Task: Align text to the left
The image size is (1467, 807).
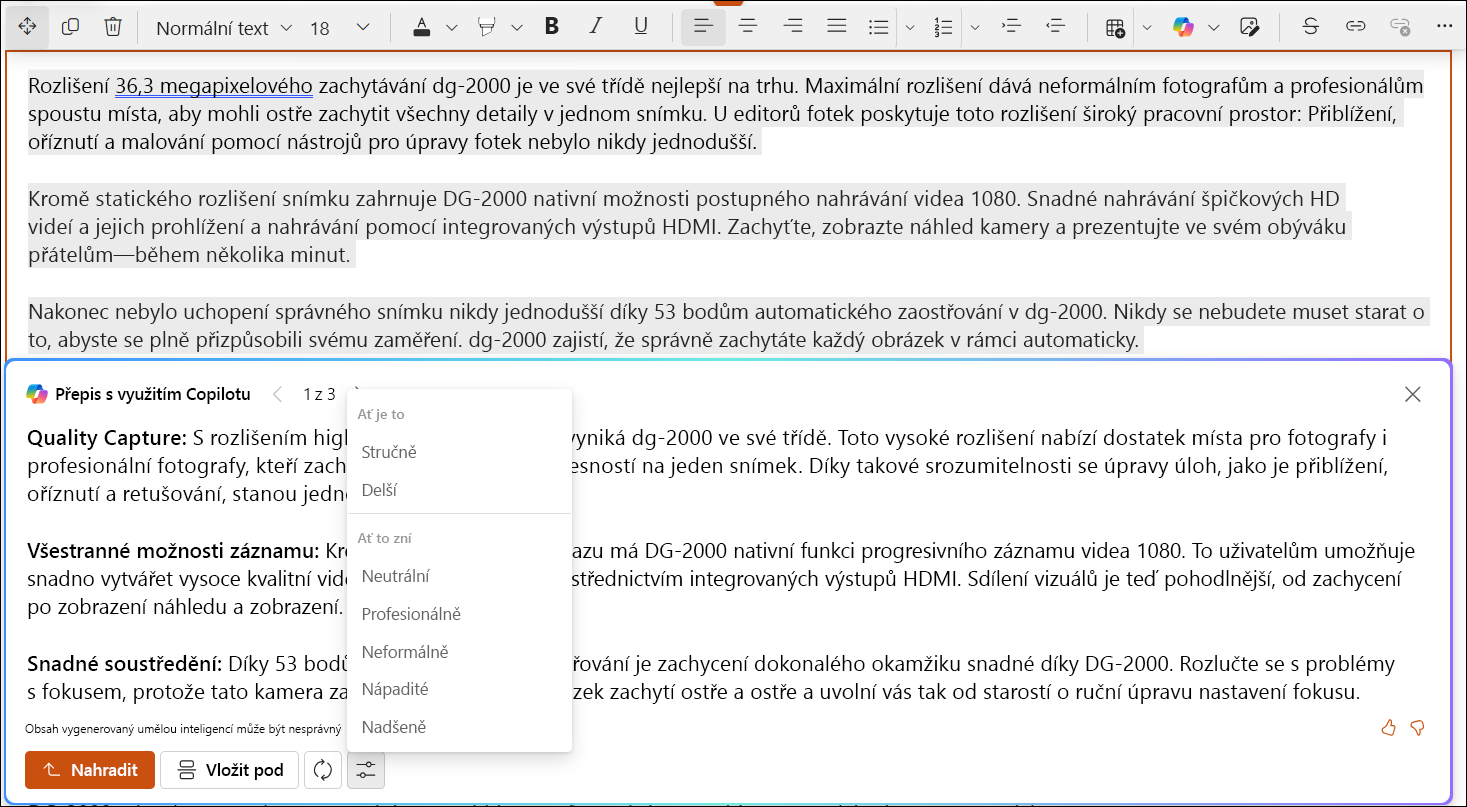Action: (x=703, y=27)
